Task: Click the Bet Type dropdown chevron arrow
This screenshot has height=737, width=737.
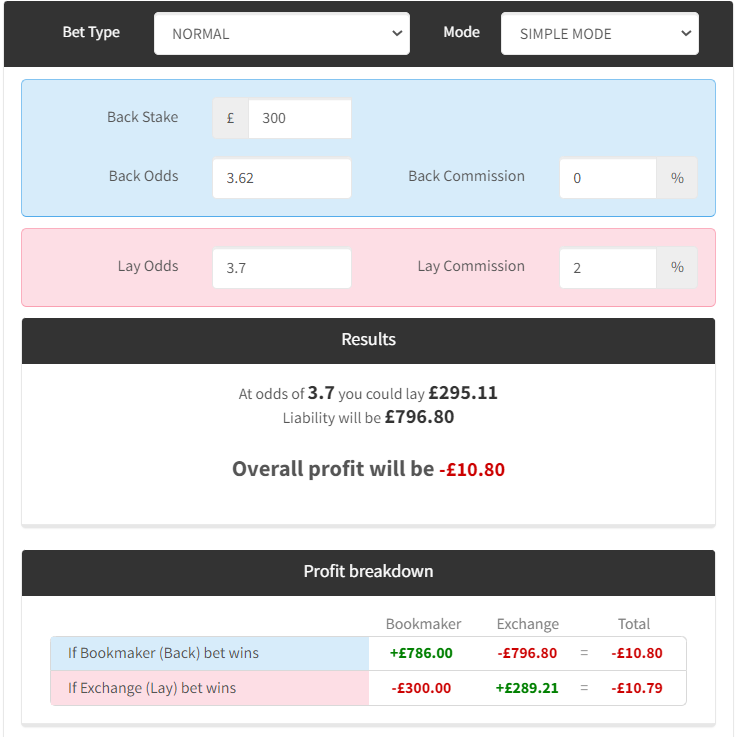Action: pos(397,33)
